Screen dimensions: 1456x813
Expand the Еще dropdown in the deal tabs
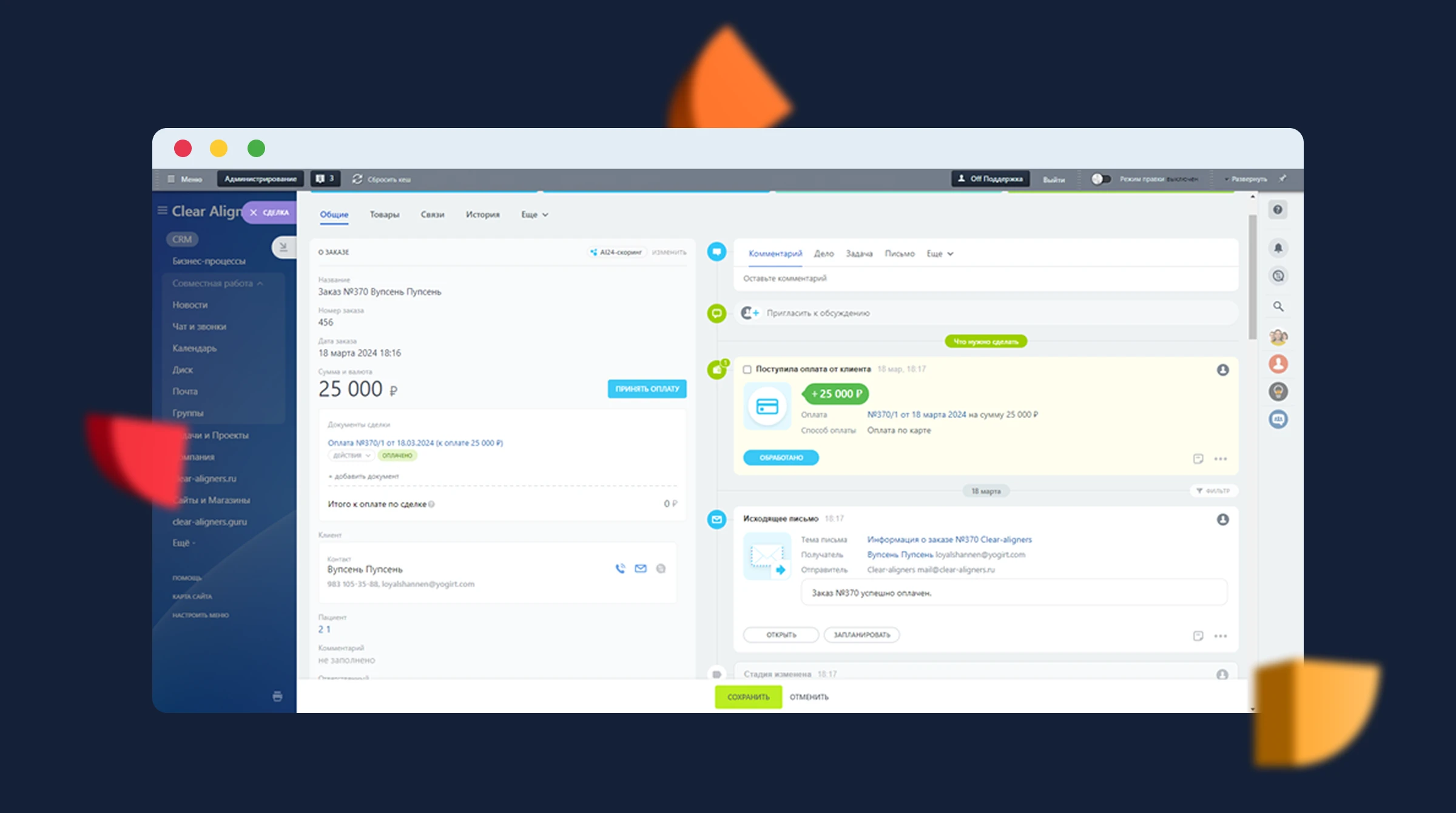click(534, 215)
